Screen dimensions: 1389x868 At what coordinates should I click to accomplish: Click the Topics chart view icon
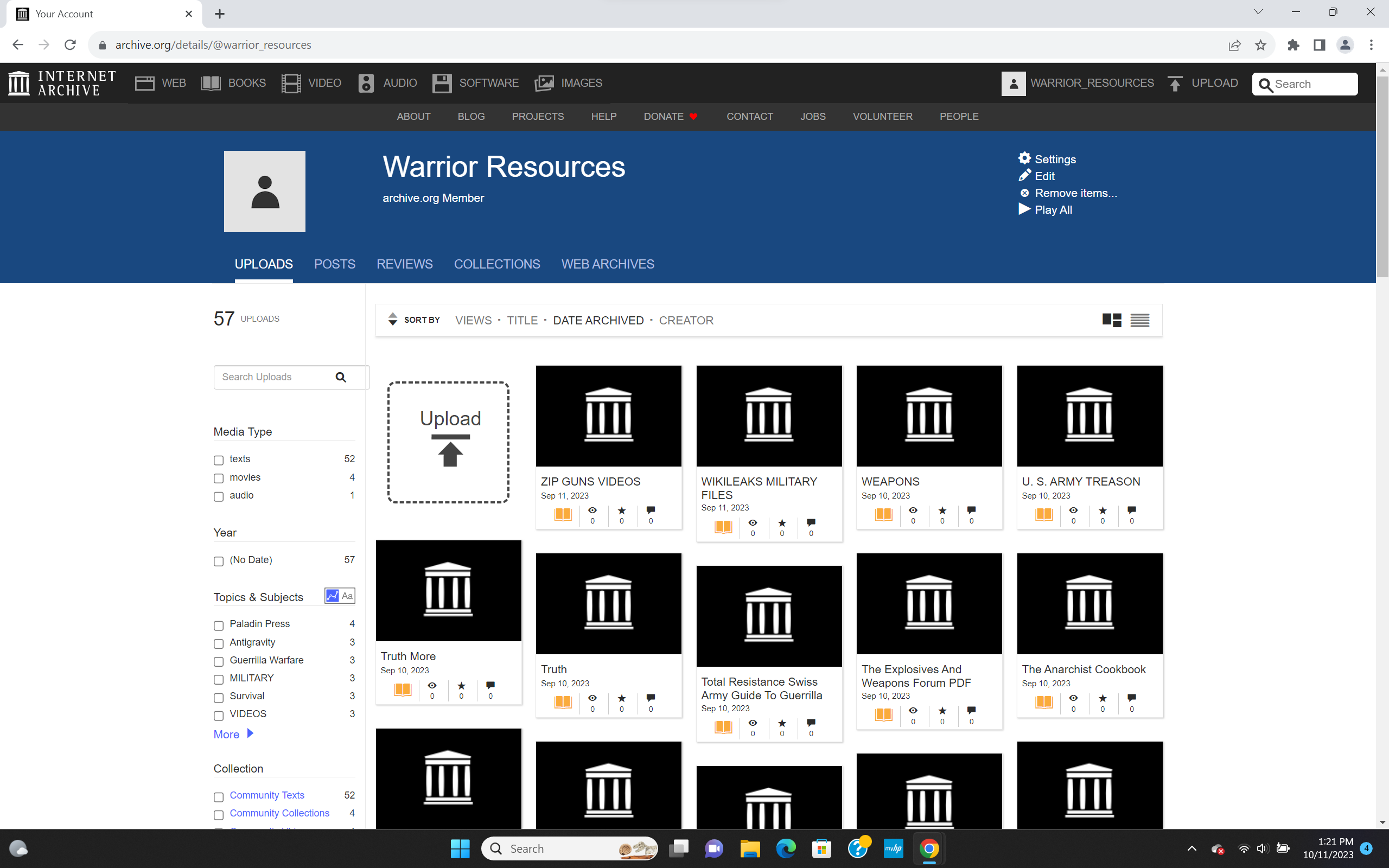[332, 596]
